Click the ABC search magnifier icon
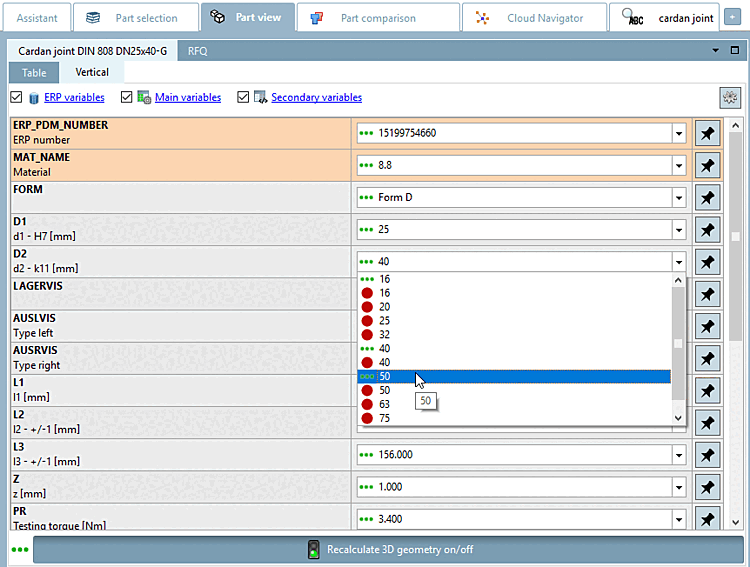The image size is (750, 567). click(x=632, y=17)
